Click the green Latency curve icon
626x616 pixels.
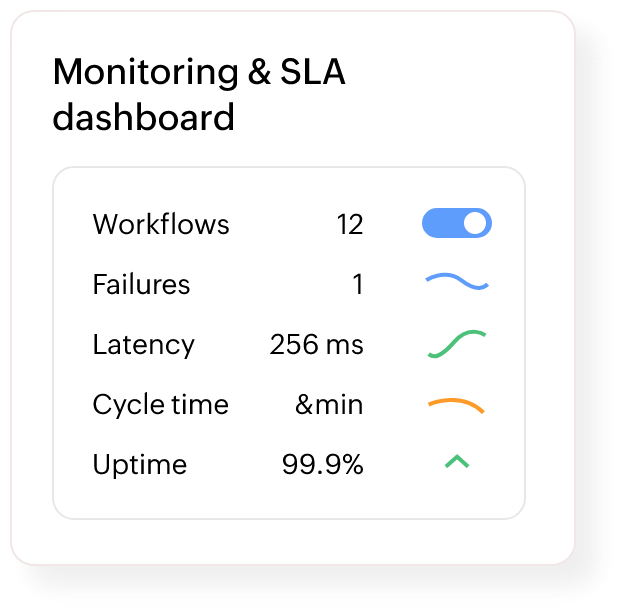pyautogui.click(x=457, y=344)
